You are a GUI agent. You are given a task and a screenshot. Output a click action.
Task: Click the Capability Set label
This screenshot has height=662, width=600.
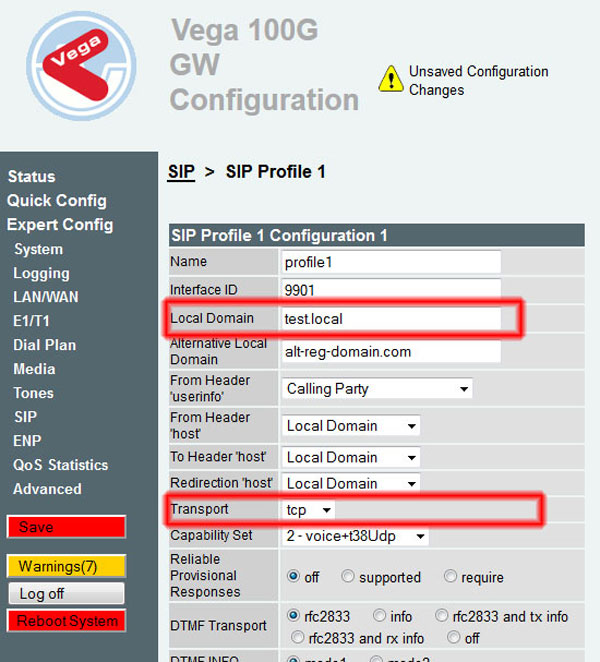pos(211,535)
